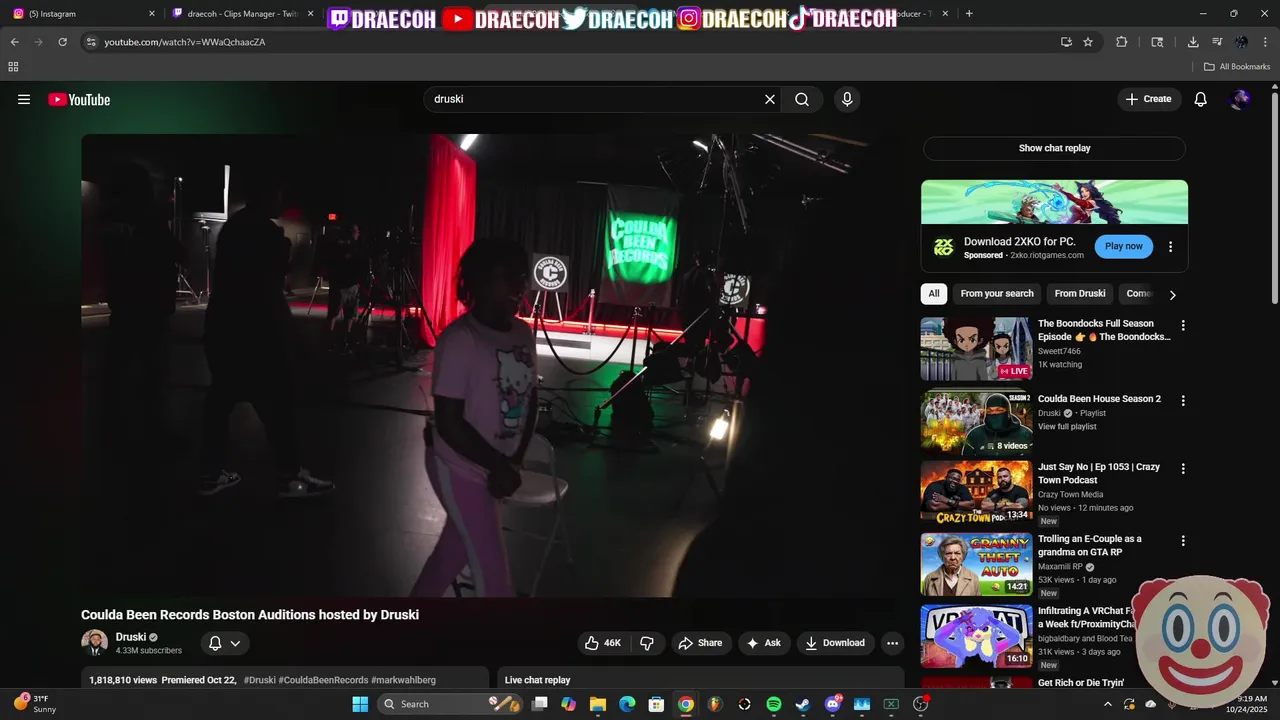The height and width of the screenshot is (720, 1280).
Task: Select the All filter chip
Action: tap(933, 293)
